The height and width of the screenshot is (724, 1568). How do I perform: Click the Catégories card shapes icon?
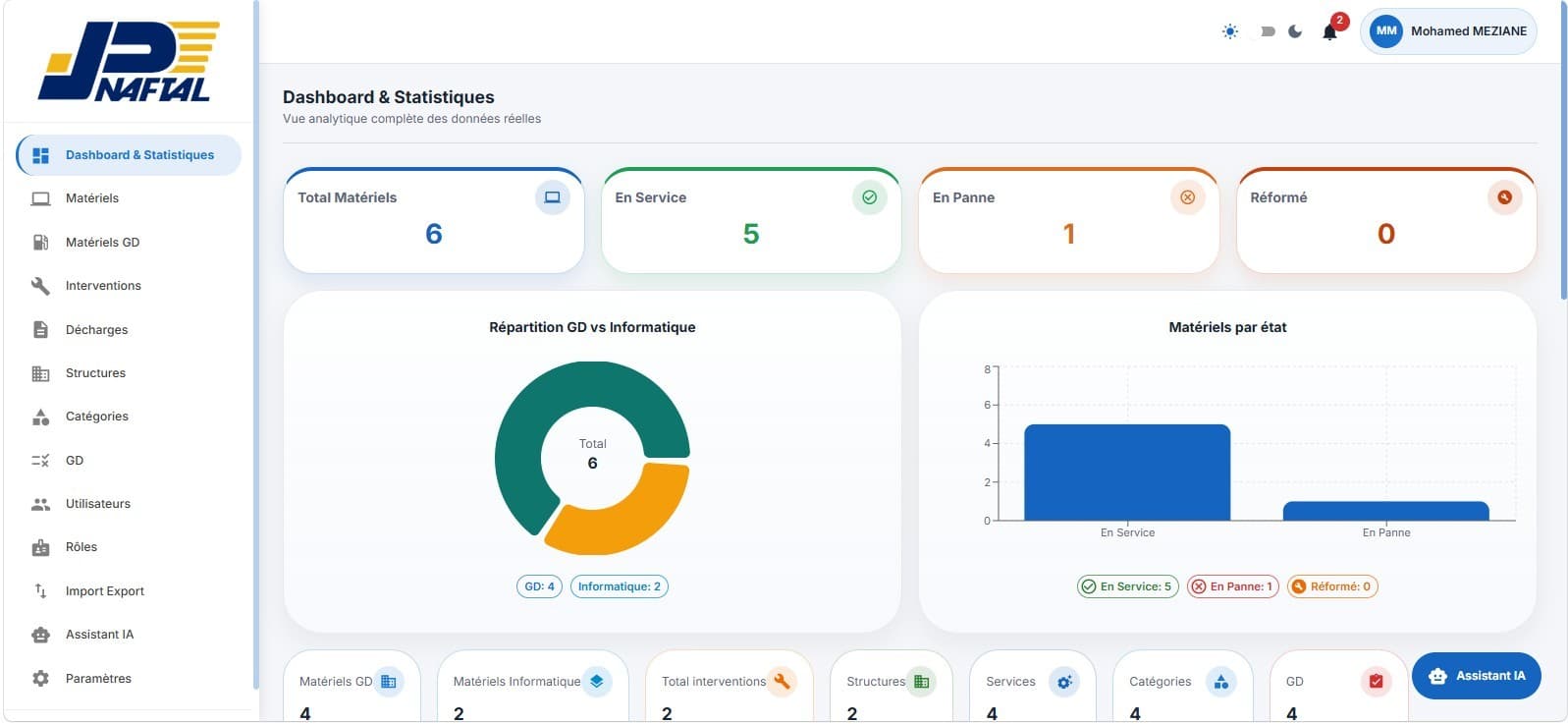tap(1221, 681)
